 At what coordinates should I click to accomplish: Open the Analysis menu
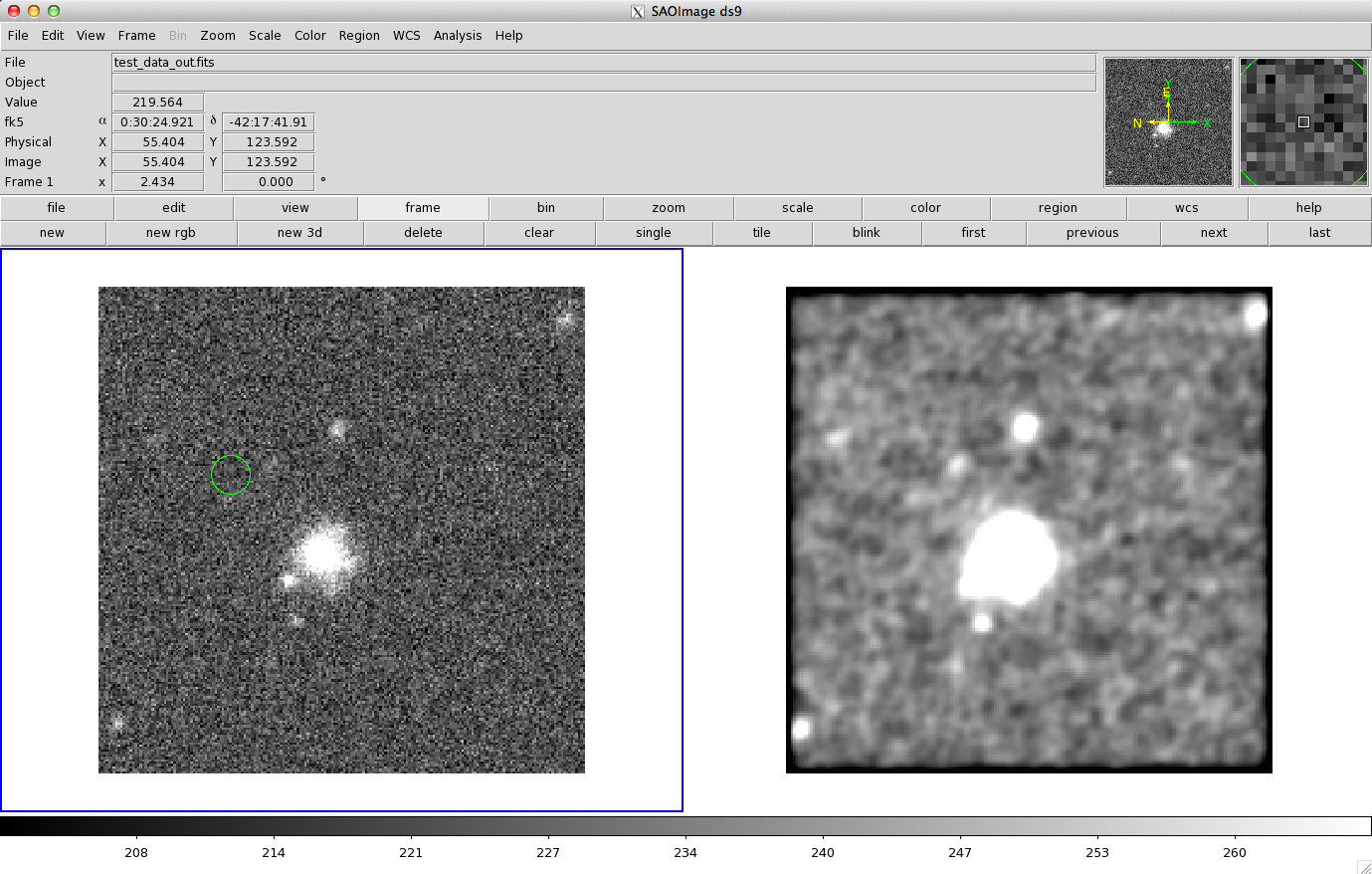pos(458,35)
